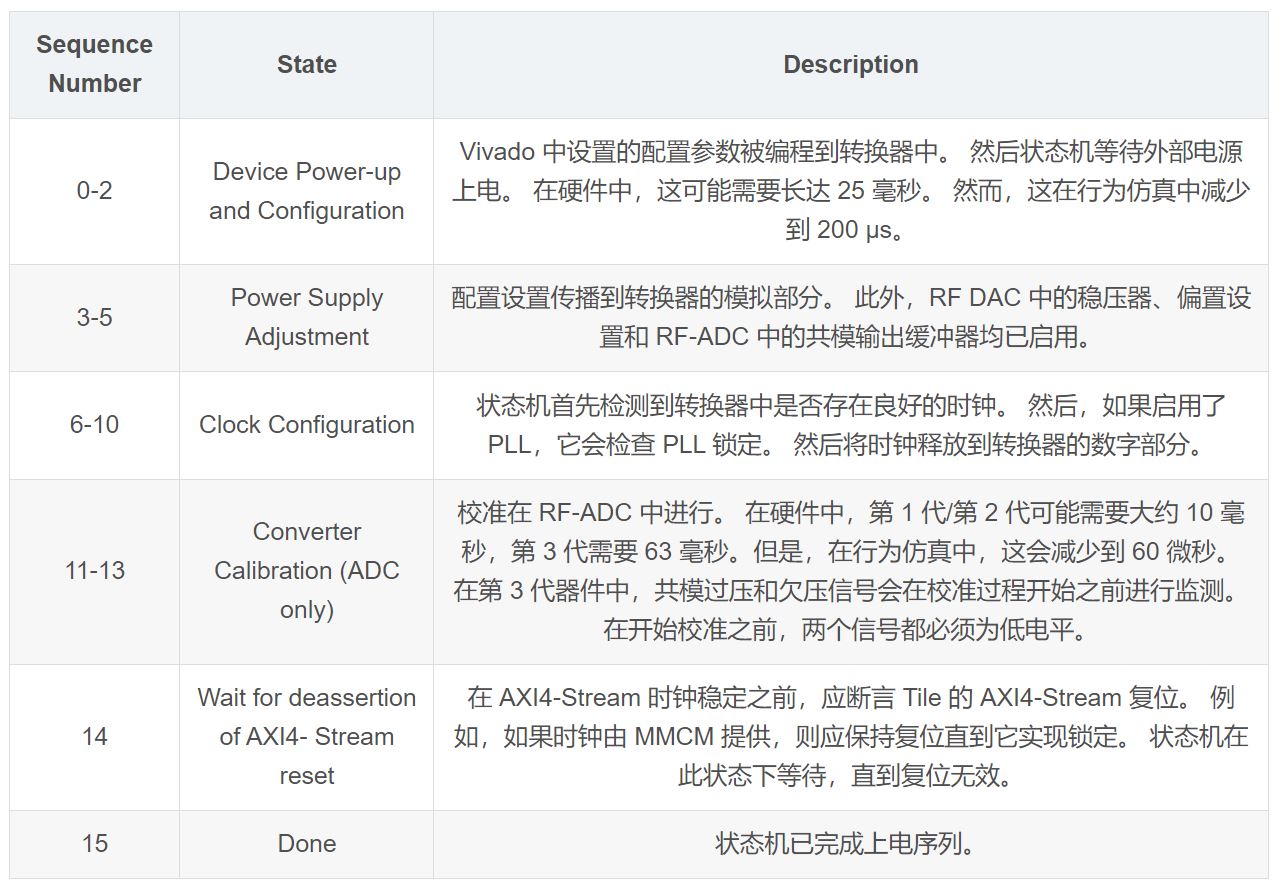This screenshot has width=1282, height=894.
Task: Click the "Power Supply Adjustment" state cell
Action: tap(306, 318)
